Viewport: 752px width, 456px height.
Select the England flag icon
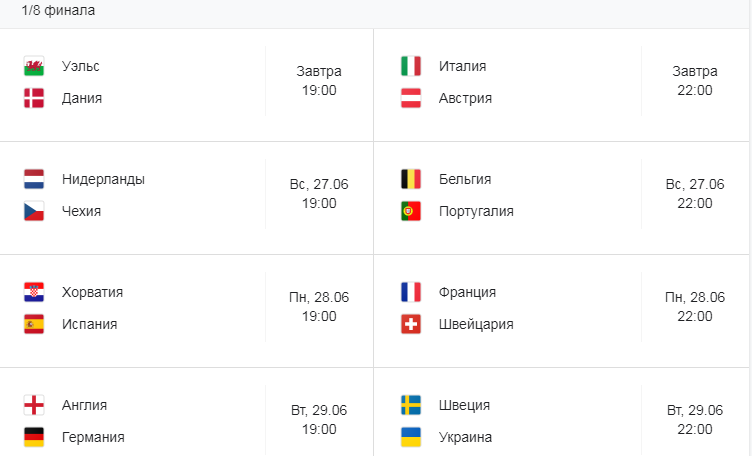(x=34, y=405)
